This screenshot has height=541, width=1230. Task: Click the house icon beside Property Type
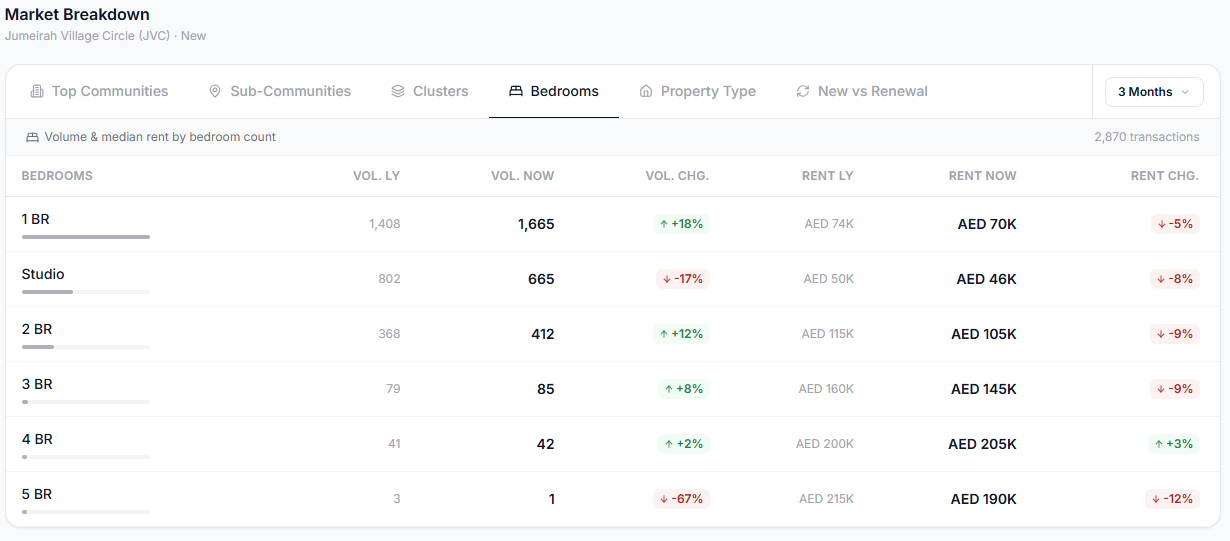pyautogui.click(x=646, y=91)
